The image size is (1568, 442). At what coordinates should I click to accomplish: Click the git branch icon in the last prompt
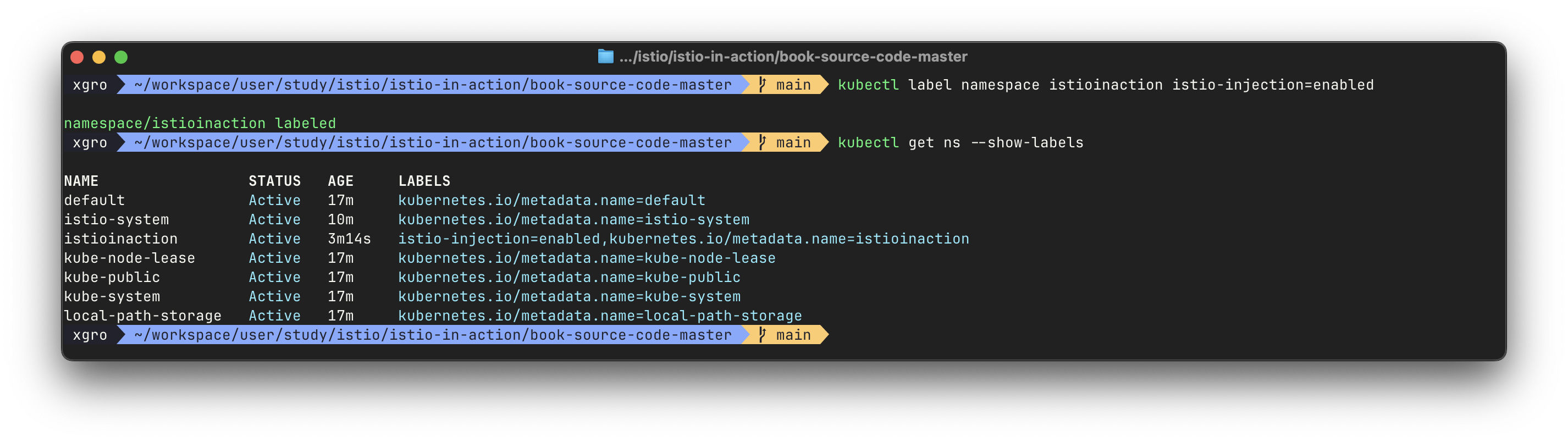tap(762, 335)
